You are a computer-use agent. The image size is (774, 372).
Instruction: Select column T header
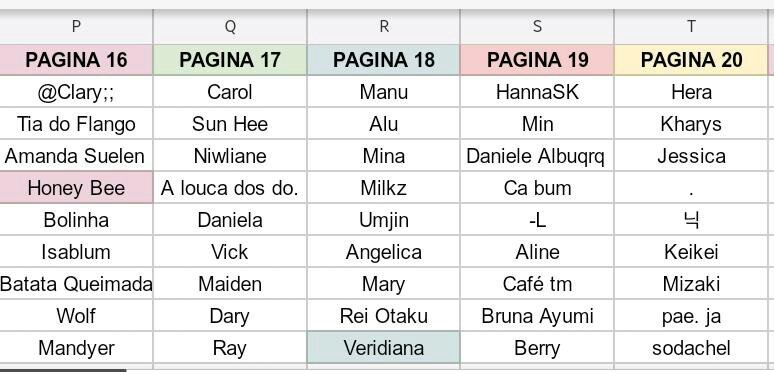(691, 26)
